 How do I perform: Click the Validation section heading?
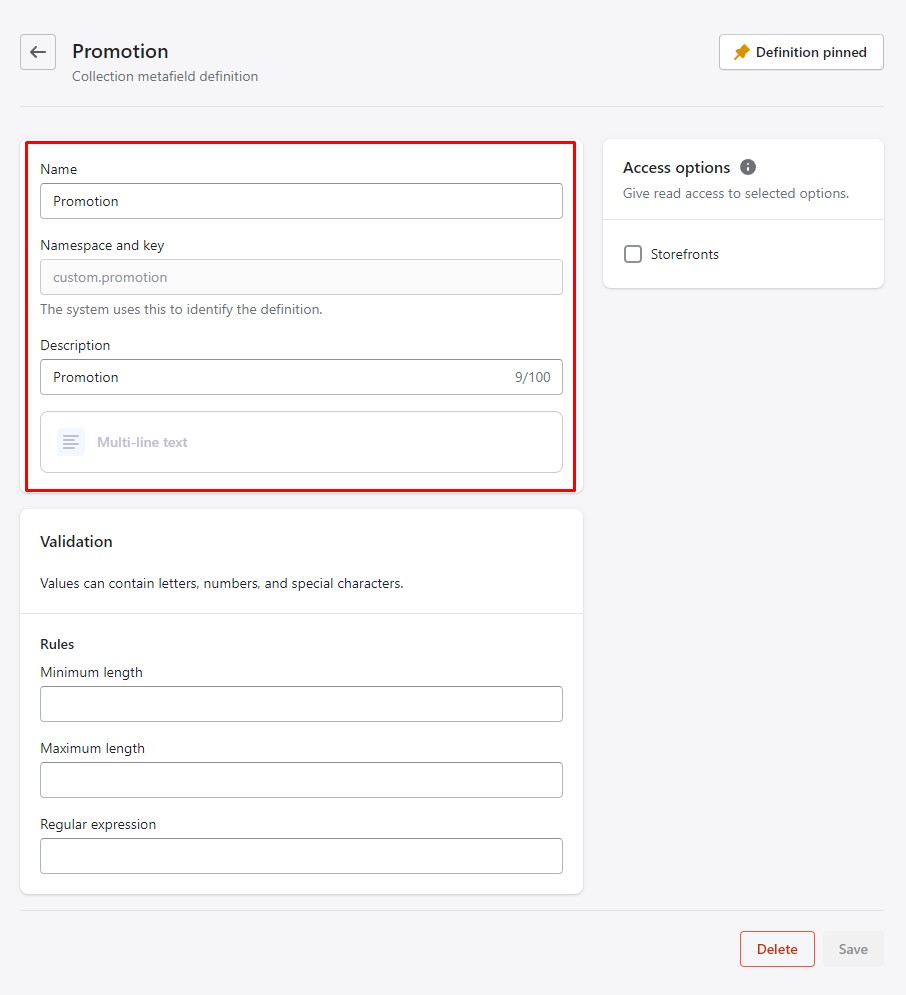pos(76,541)
